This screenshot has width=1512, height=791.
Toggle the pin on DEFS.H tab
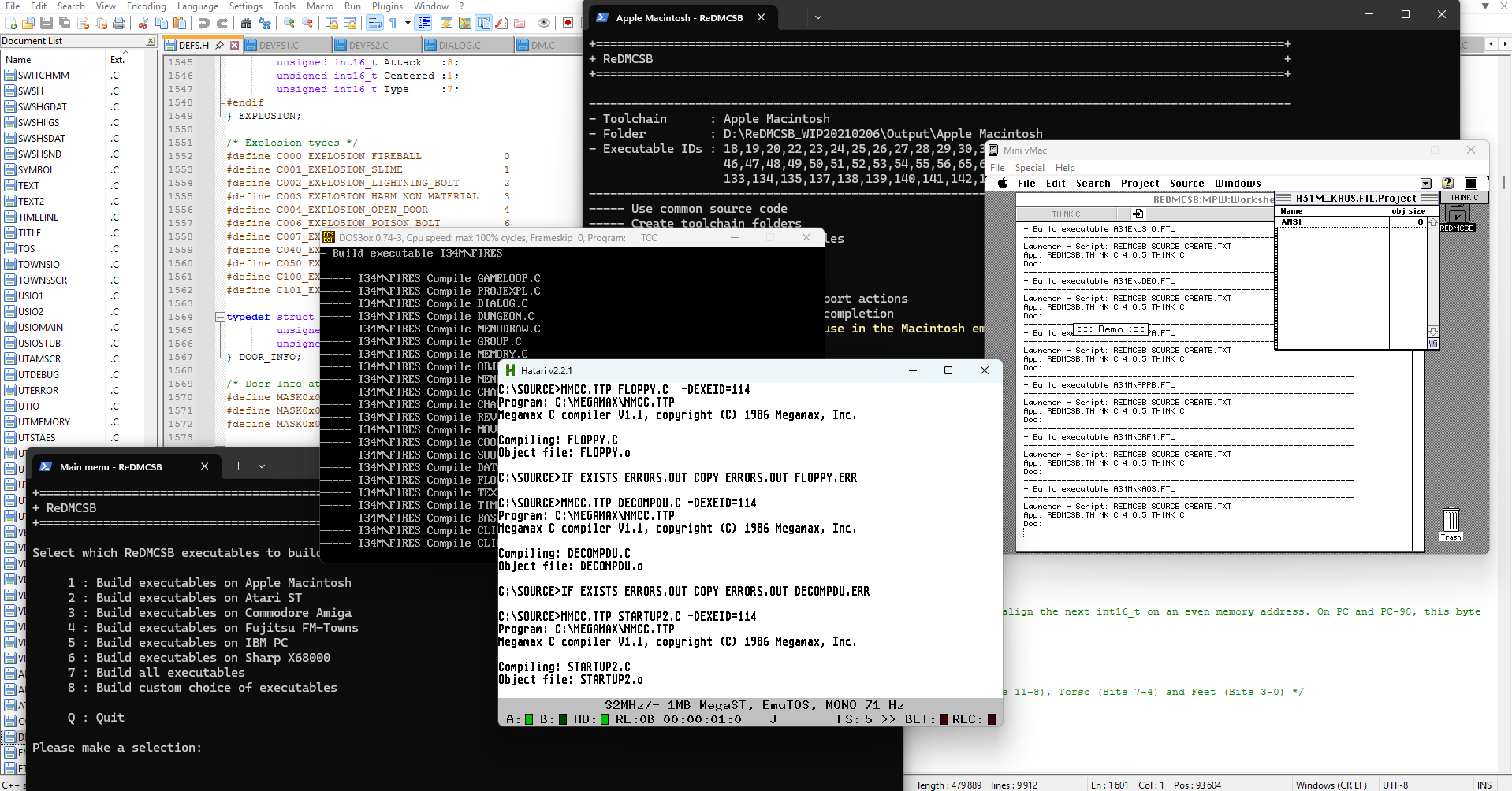point(220,45)
